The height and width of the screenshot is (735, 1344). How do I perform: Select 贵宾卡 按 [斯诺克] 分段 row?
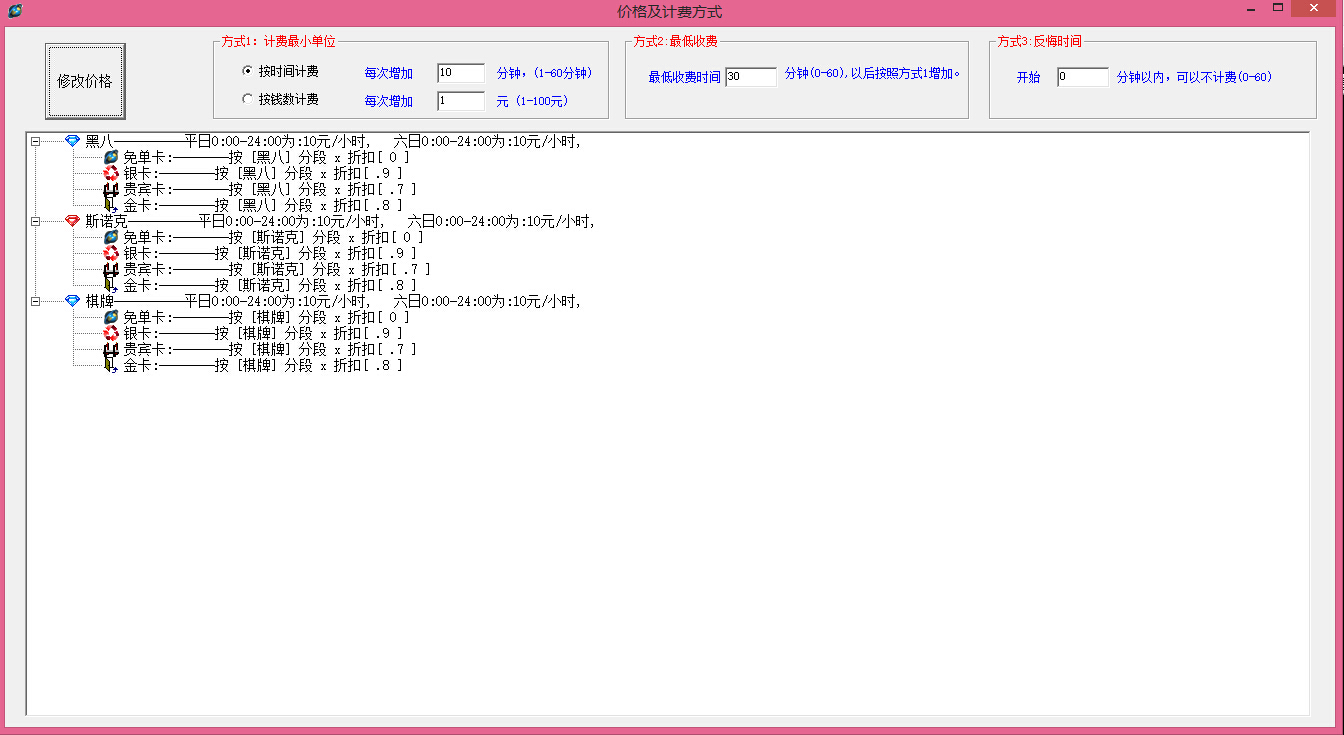click(x=277, y=269)
